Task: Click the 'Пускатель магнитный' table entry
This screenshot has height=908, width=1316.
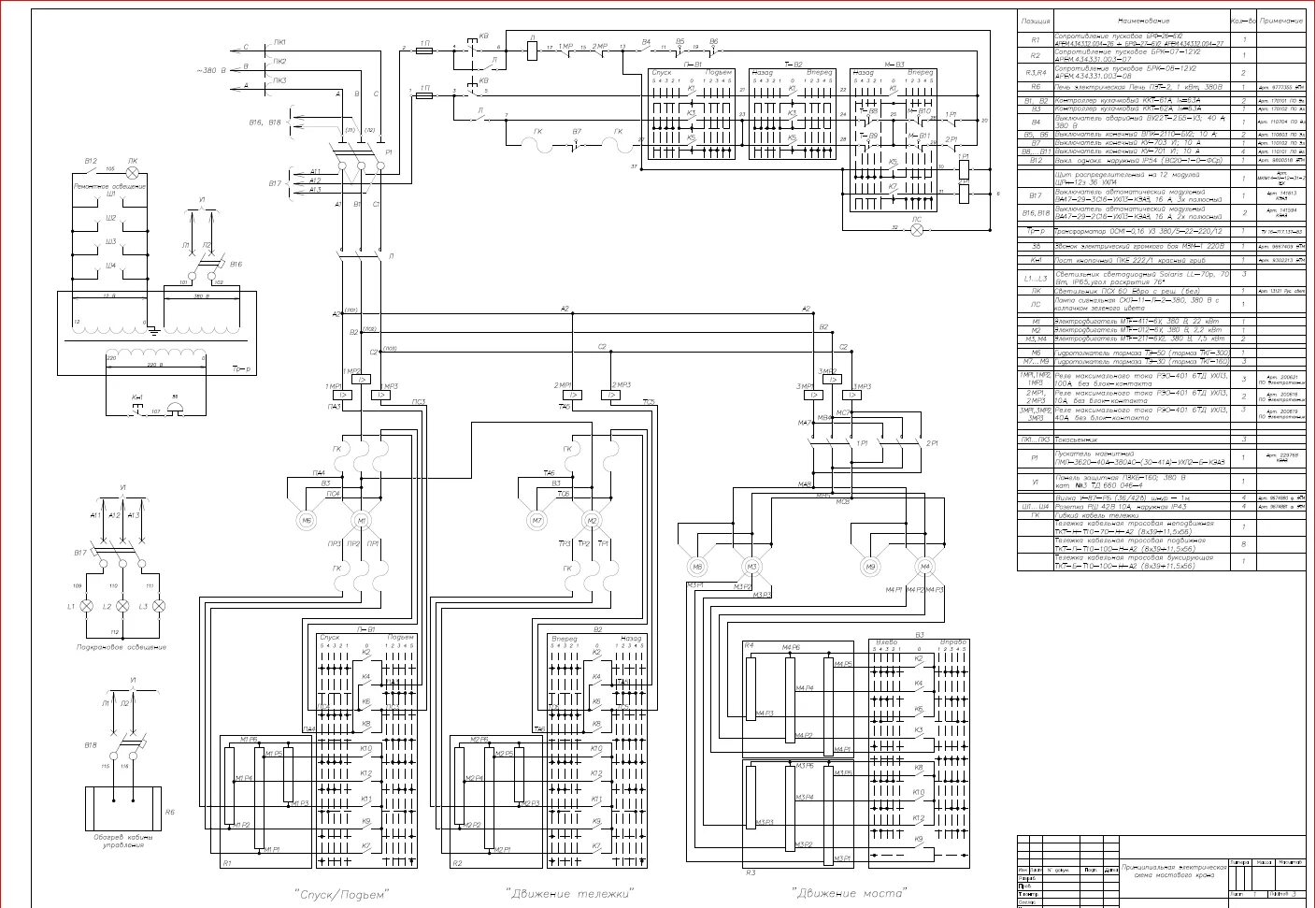Action: pyautogui.click(x=1140, y=458)
